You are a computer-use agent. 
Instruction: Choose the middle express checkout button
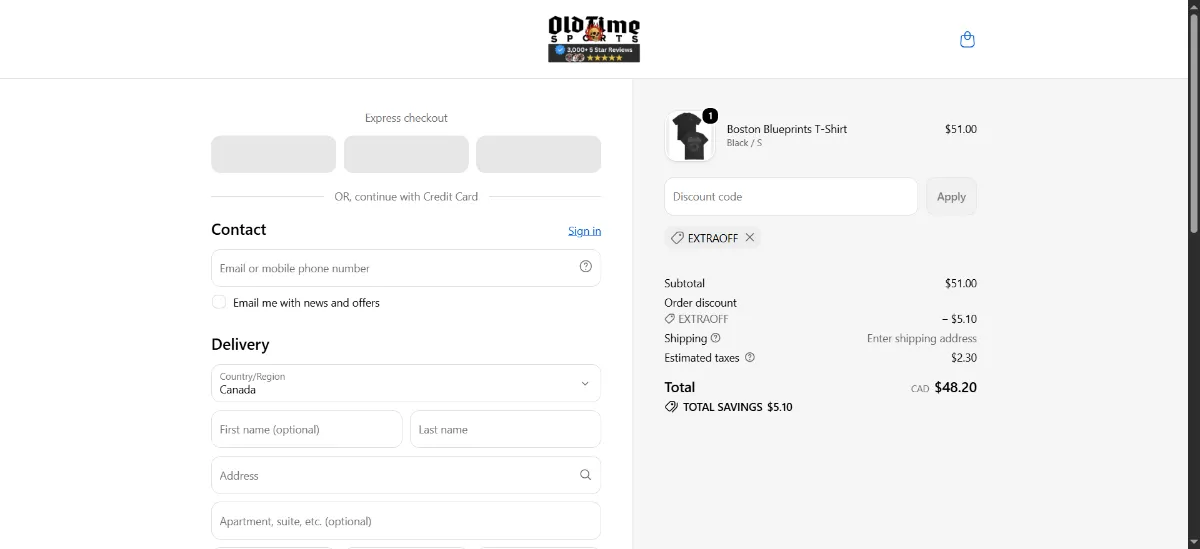pyautogui.click(x=406, y=154)
